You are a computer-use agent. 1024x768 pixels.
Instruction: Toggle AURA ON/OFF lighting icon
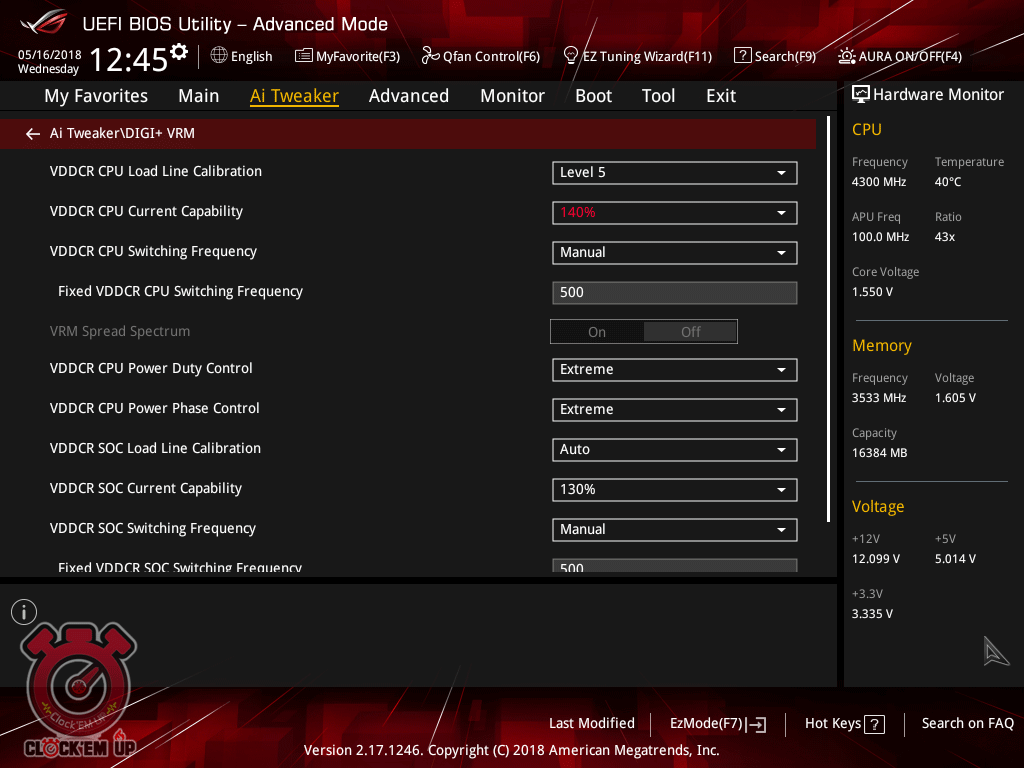point(847,56)
